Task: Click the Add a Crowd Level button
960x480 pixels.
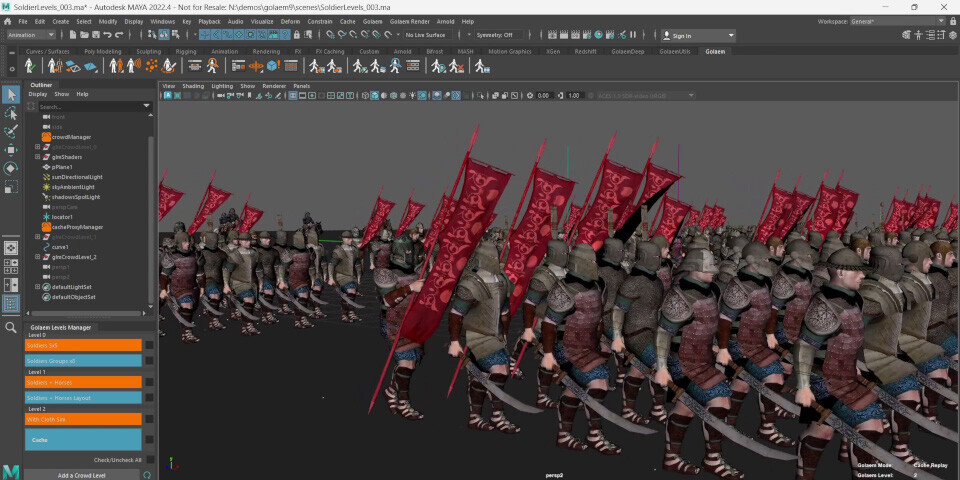Action: (x=81, y=475)
